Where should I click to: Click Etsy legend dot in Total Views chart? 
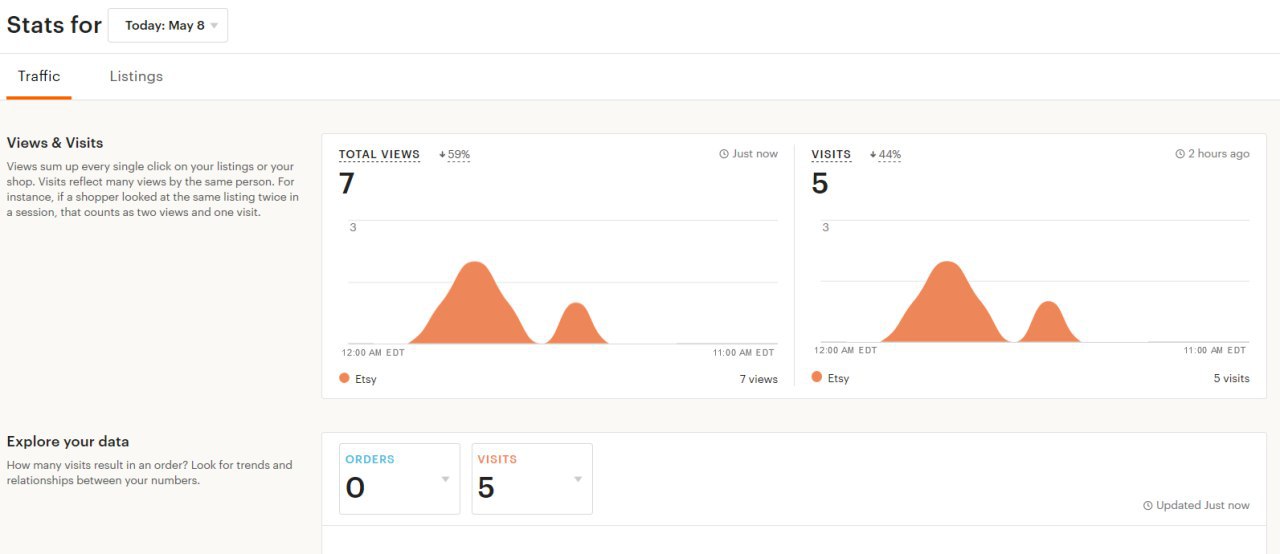(344, 378)
